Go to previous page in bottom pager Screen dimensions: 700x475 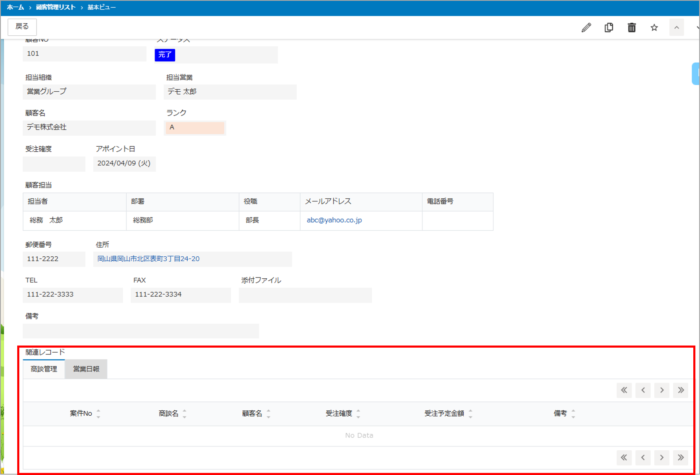pos(643,457)
